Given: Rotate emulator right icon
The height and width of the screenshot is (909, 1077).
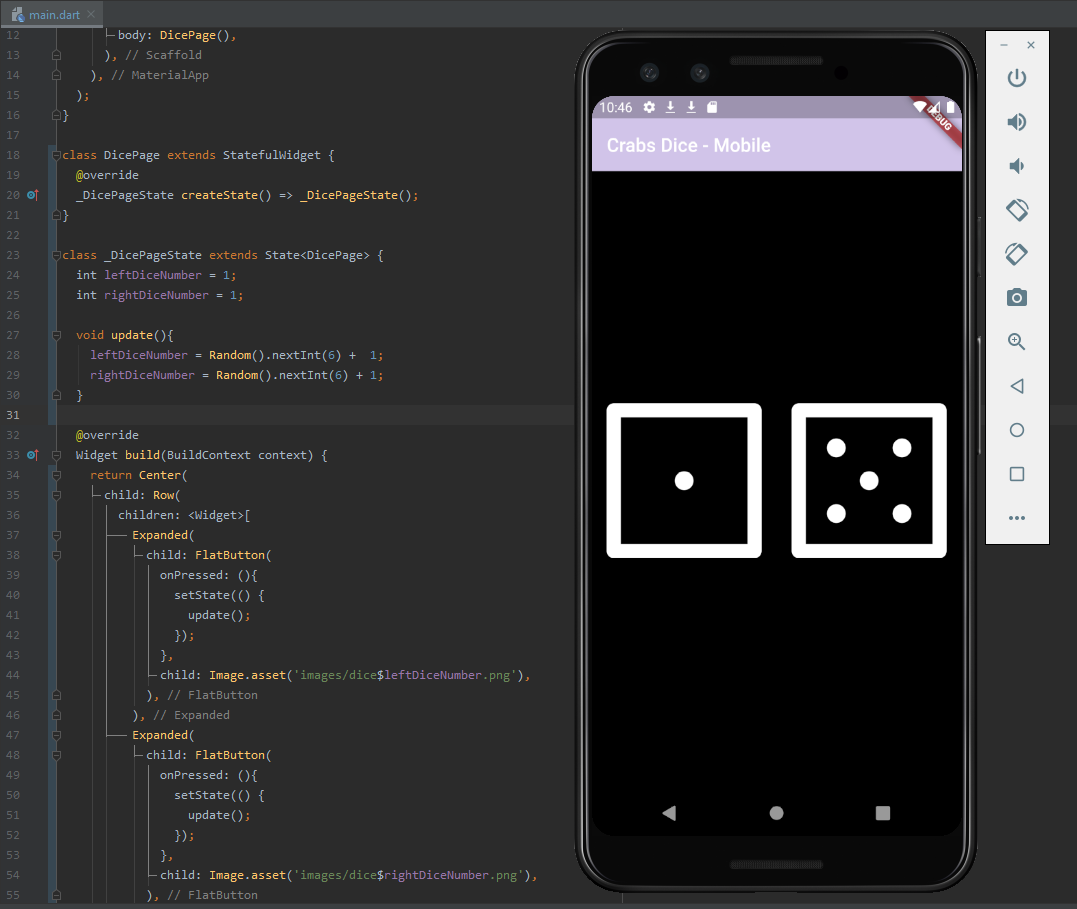Looking at the screenshot, I should coord(1017,254).
